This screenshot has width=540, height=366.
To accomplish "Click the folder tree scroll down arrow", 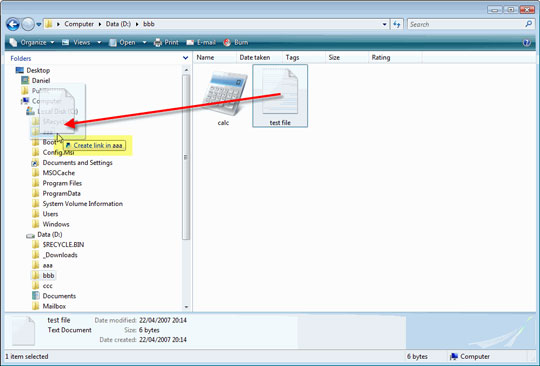I will 186,307.
